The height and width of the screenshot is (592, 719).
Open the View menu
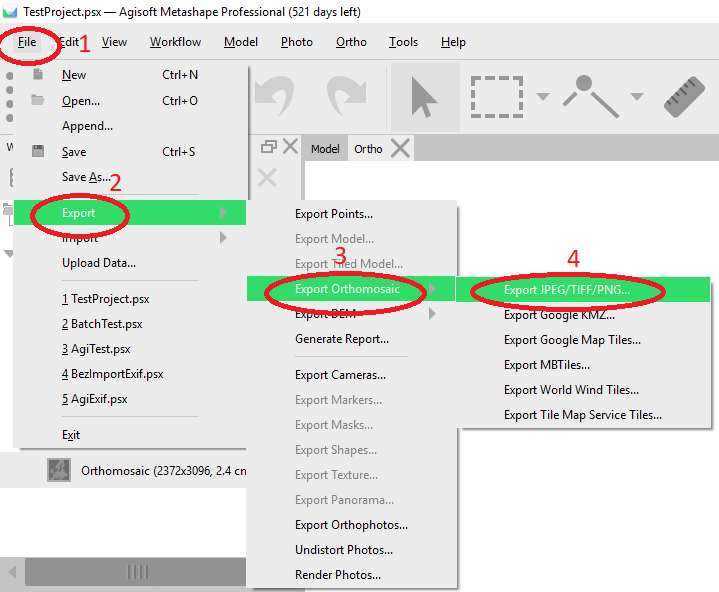[x=114, y=42]
